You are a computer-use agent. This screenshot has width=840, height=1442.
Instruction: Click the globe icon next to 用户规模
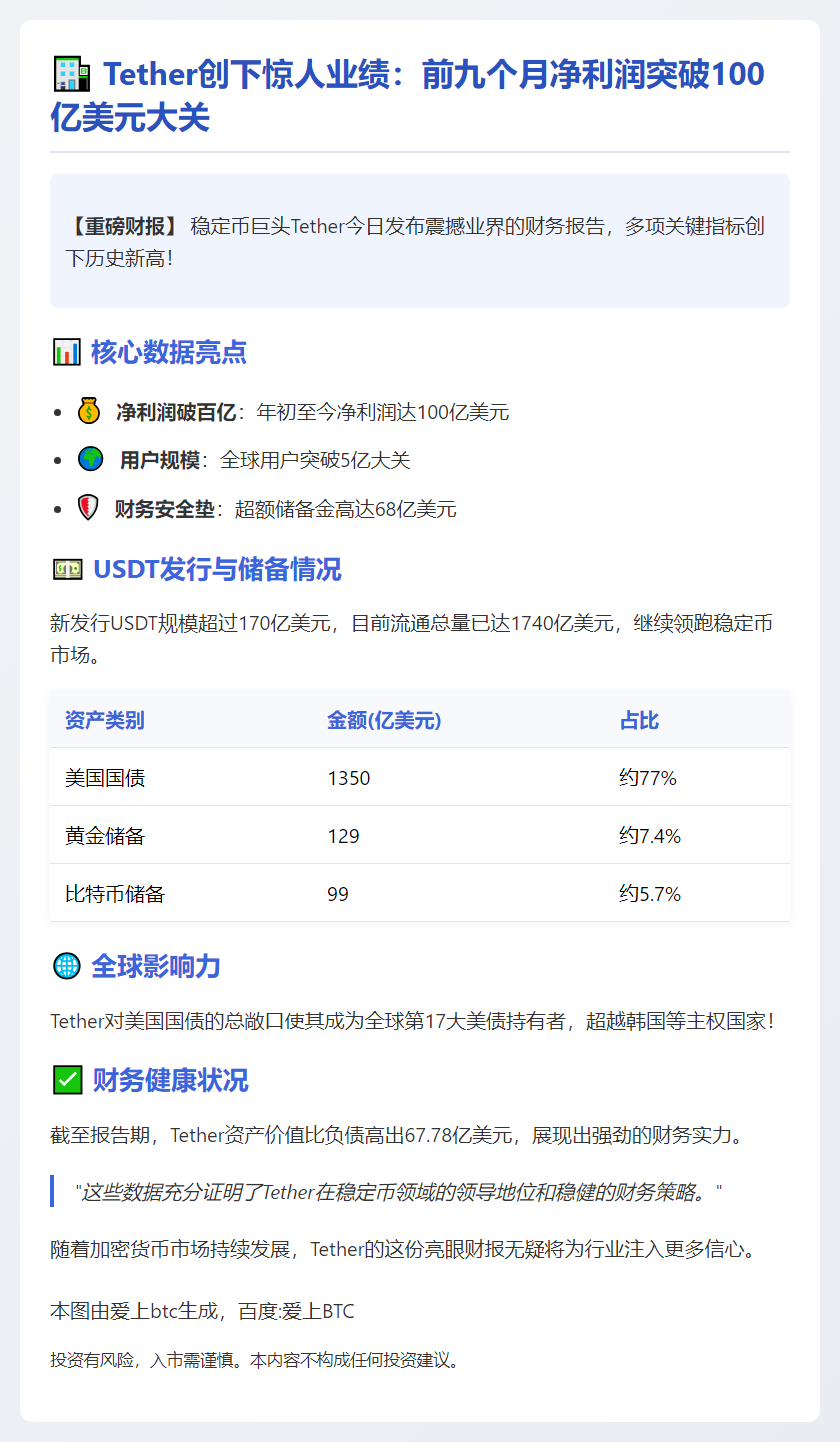click(x=87, y=459)
